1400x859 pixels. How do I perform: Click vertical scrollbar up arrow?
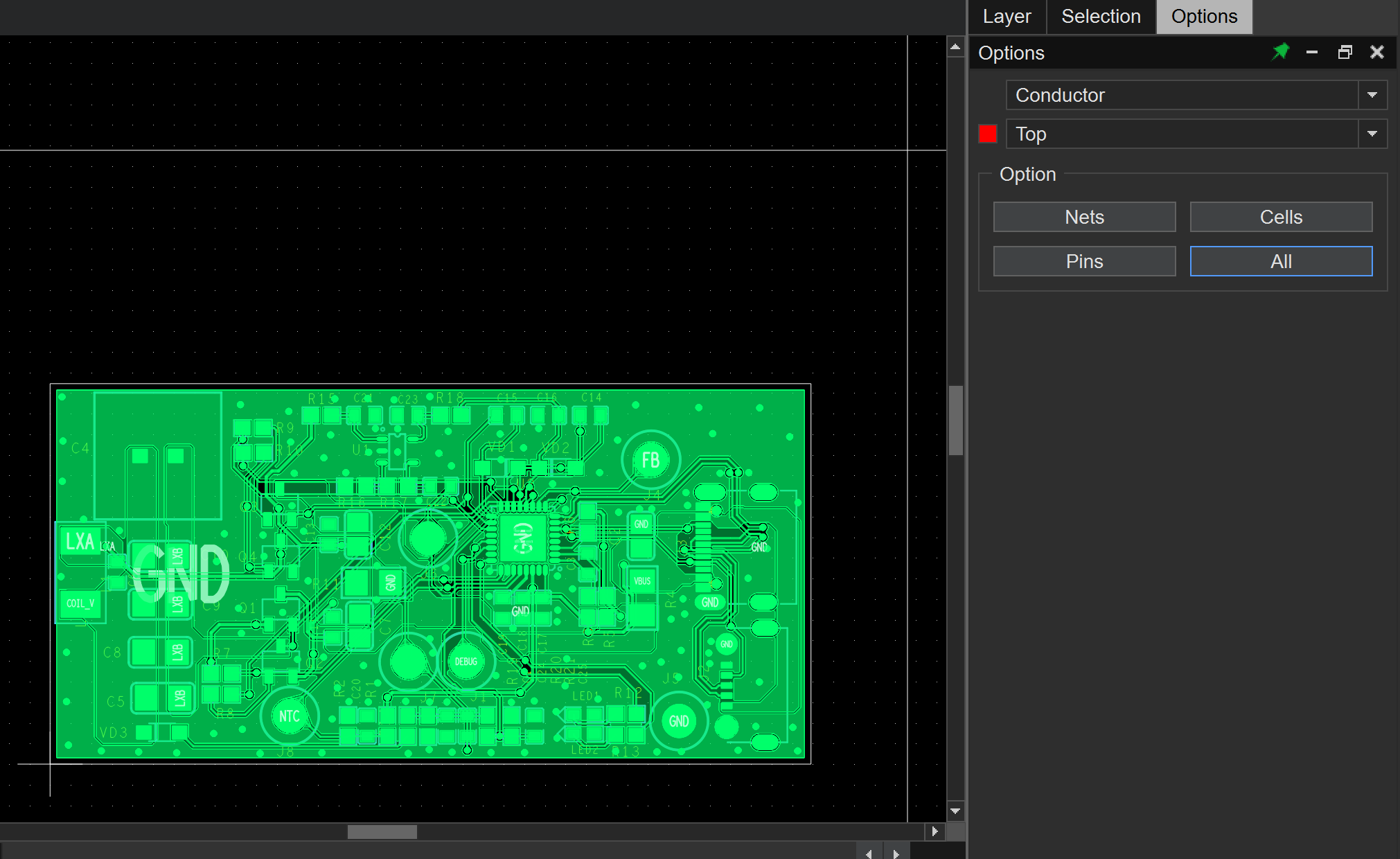click(x=955, y=47)
